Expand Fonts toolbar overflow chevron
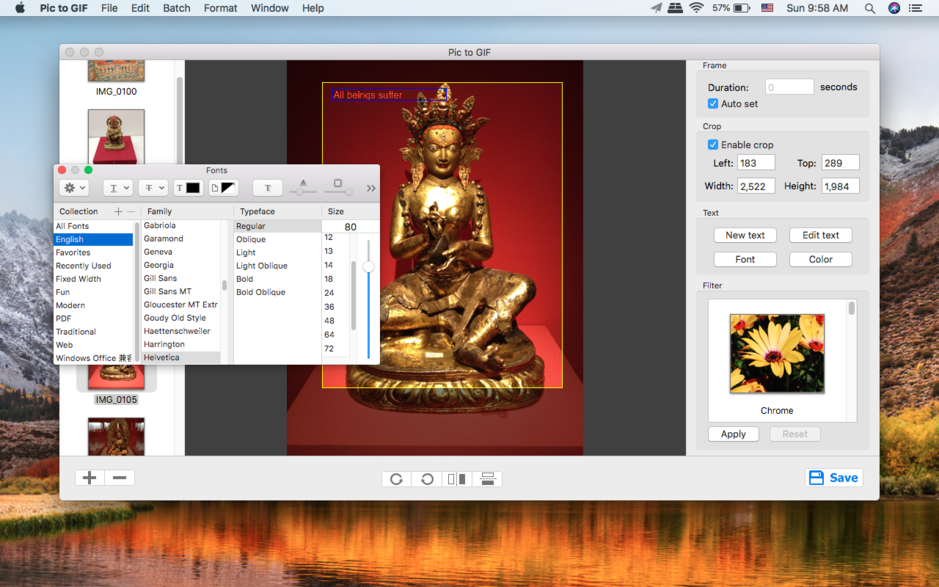Screen dimensions: 939x587 pyautogui.click(x=371, y=188)
